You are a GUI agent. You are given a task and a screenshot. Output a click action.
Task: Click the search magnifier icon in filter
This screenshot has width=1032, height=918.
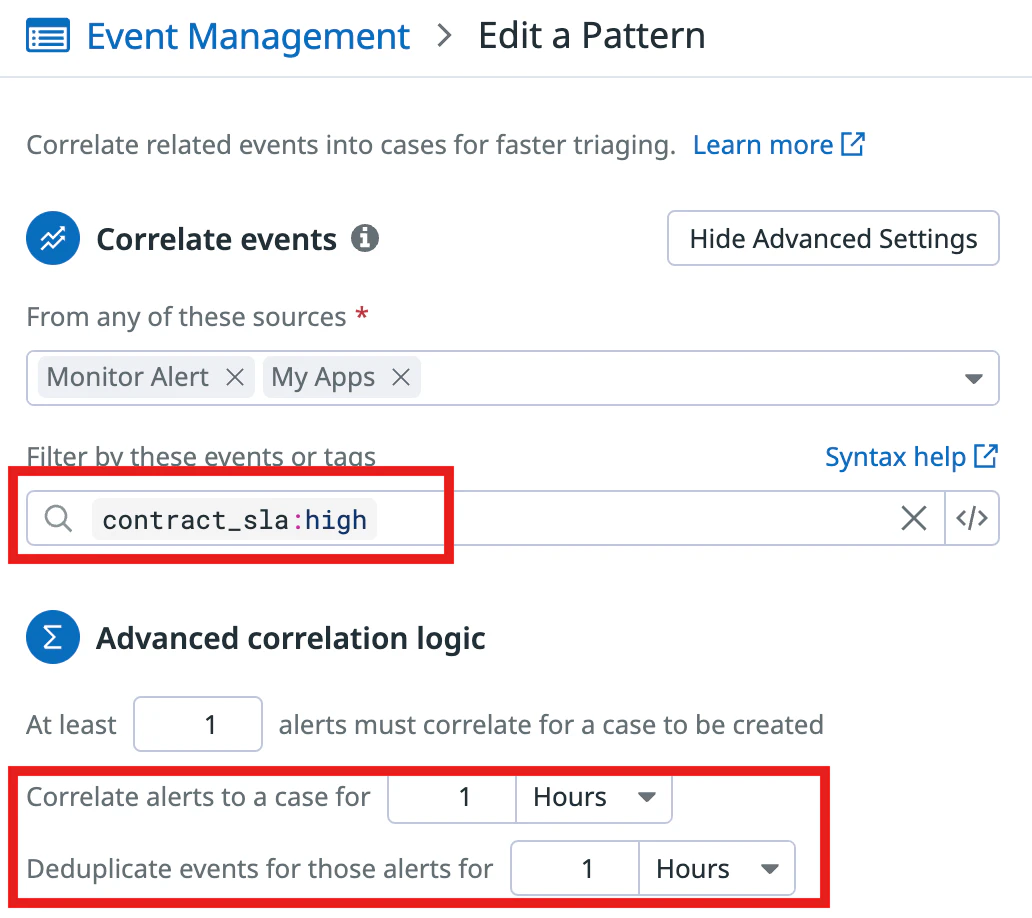pos(59,519)
